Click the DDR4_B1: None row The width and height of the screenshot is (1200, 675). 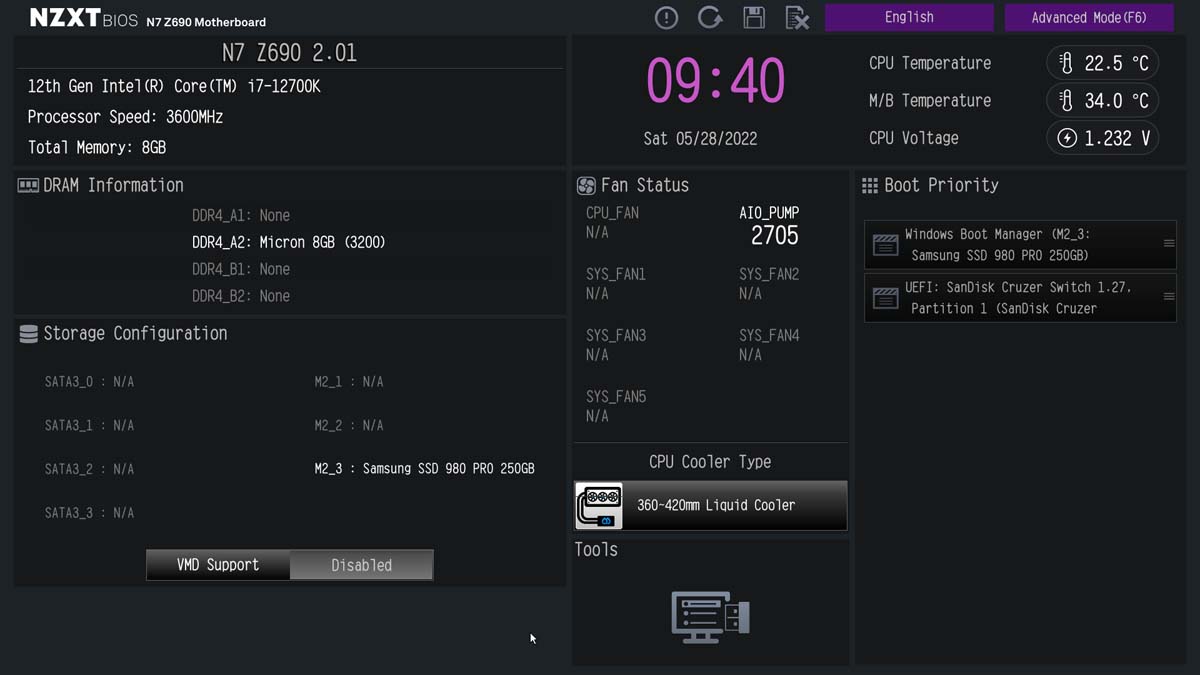click(241, 269)
